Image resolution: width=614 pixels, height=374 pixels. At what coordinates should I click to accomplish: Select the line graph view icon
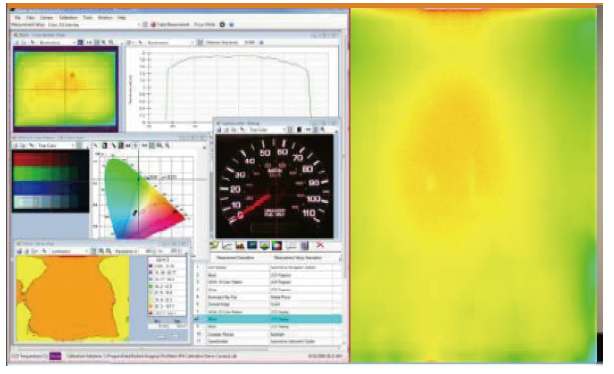pyautogui.click(x=227, y=246)
